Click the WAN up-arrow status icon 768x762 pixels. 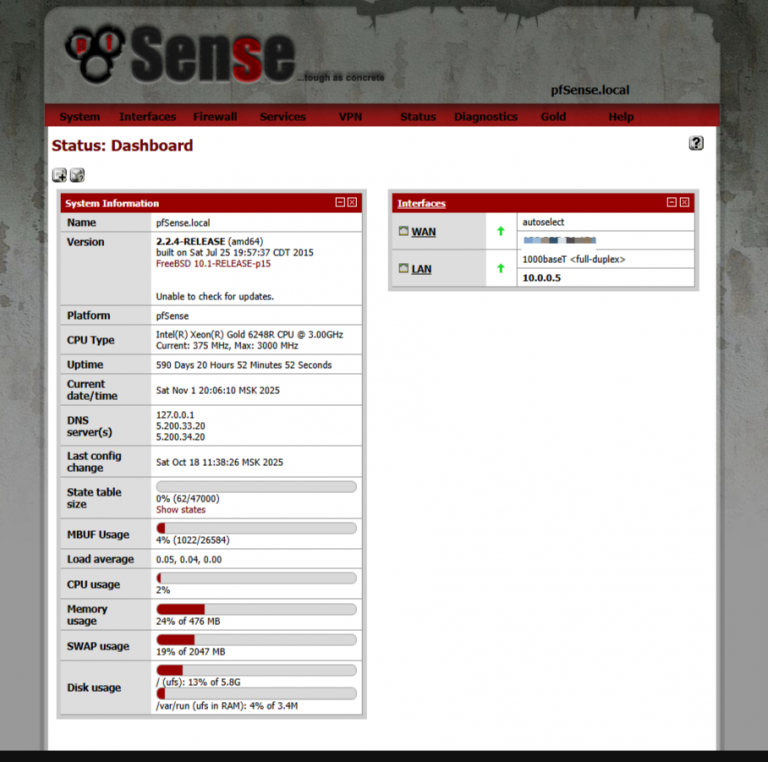[x=501, y=231]
